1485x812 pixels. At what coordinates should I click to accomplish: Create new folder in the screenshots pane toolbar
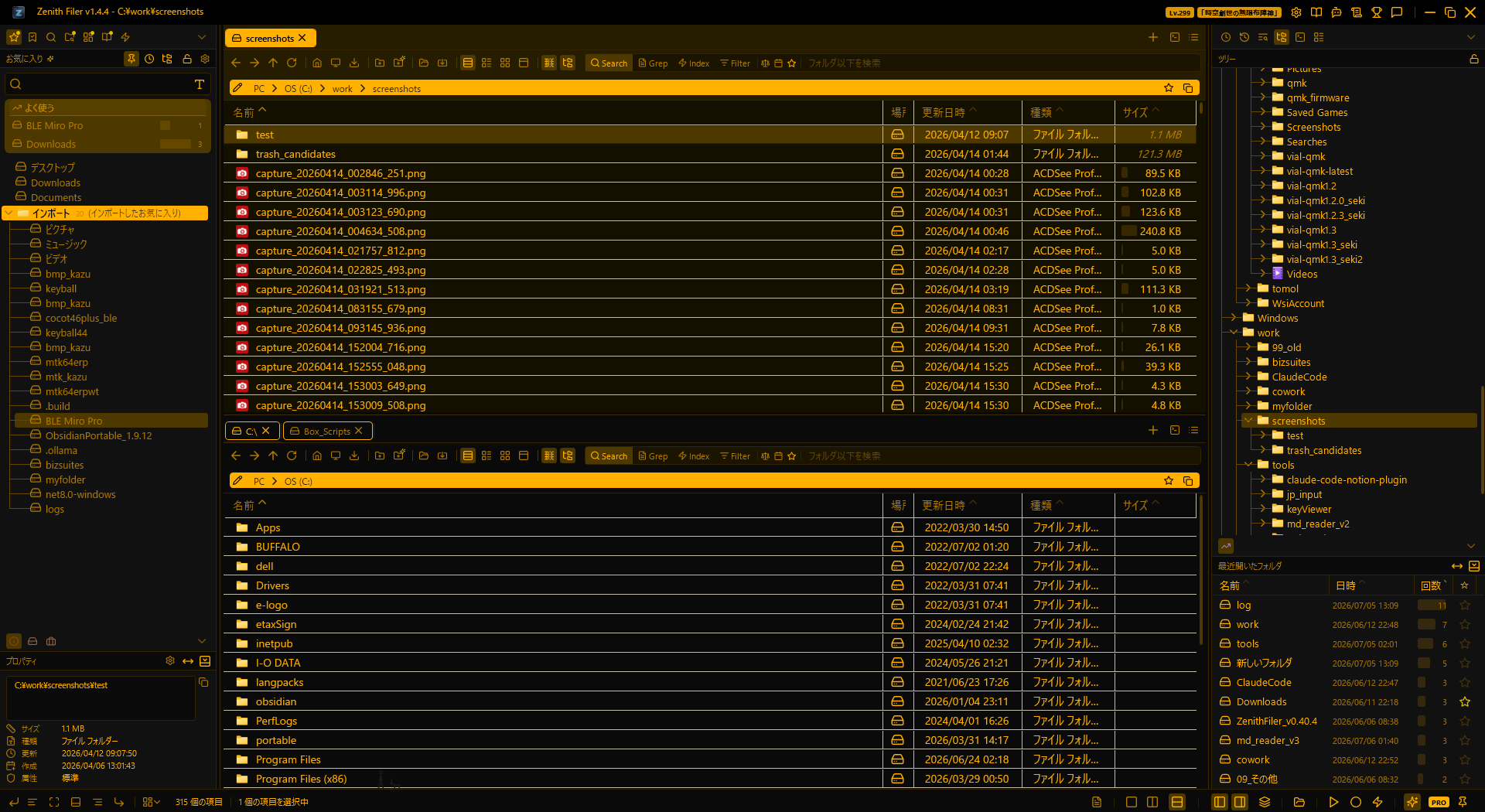pos(380,63)
